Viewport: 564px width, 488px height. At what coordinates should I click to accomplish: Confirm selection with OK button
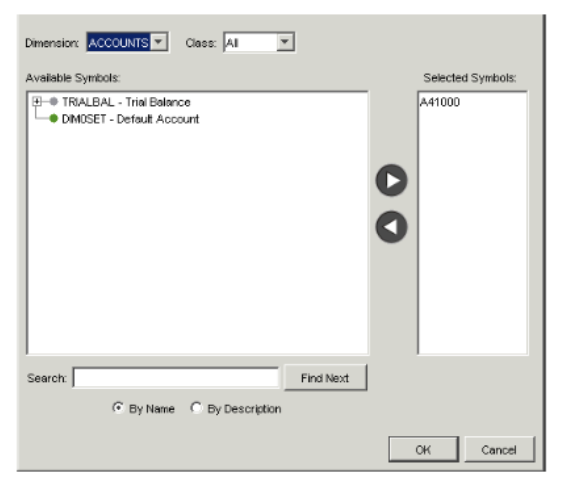(423, 450)
